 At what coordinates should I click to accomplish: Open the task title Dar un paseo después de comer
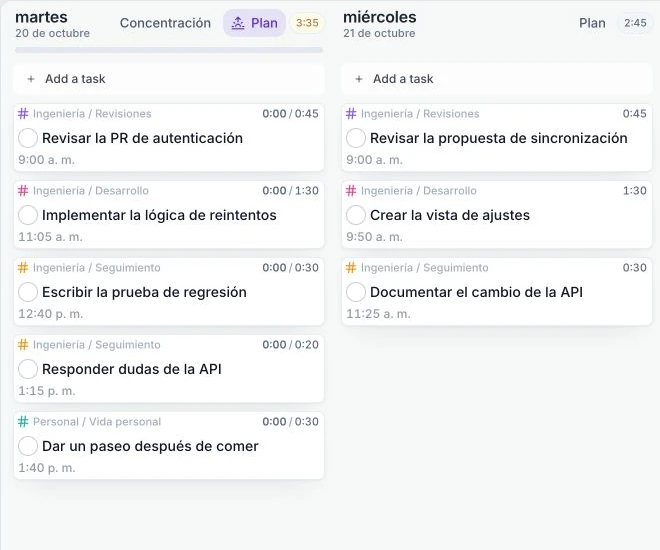[x=150, y=446]
